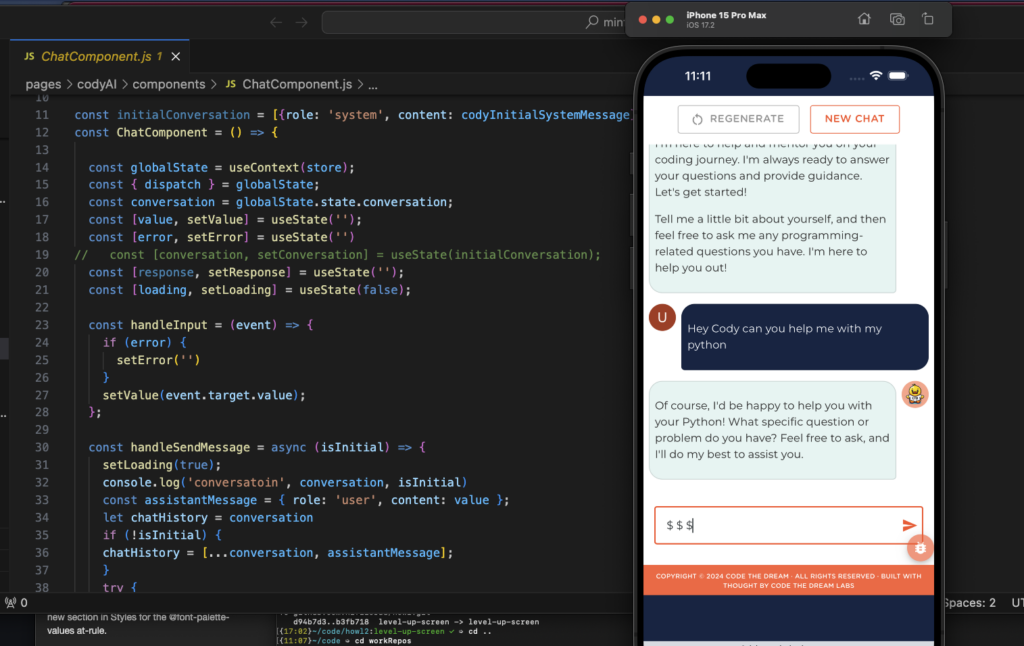Send the message with the arrow icon
The height and width of the screenshot is (646, 1024).
pos(909,525)
